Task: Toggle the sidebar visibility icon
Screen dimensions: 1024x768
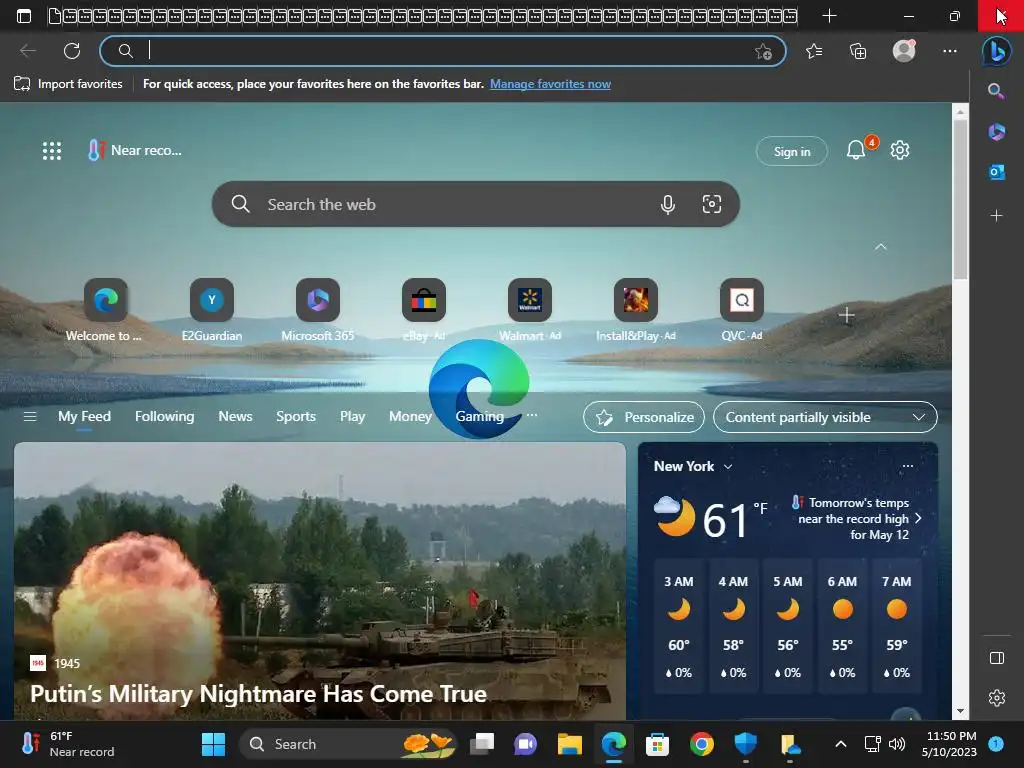Action: coord(997,658)
